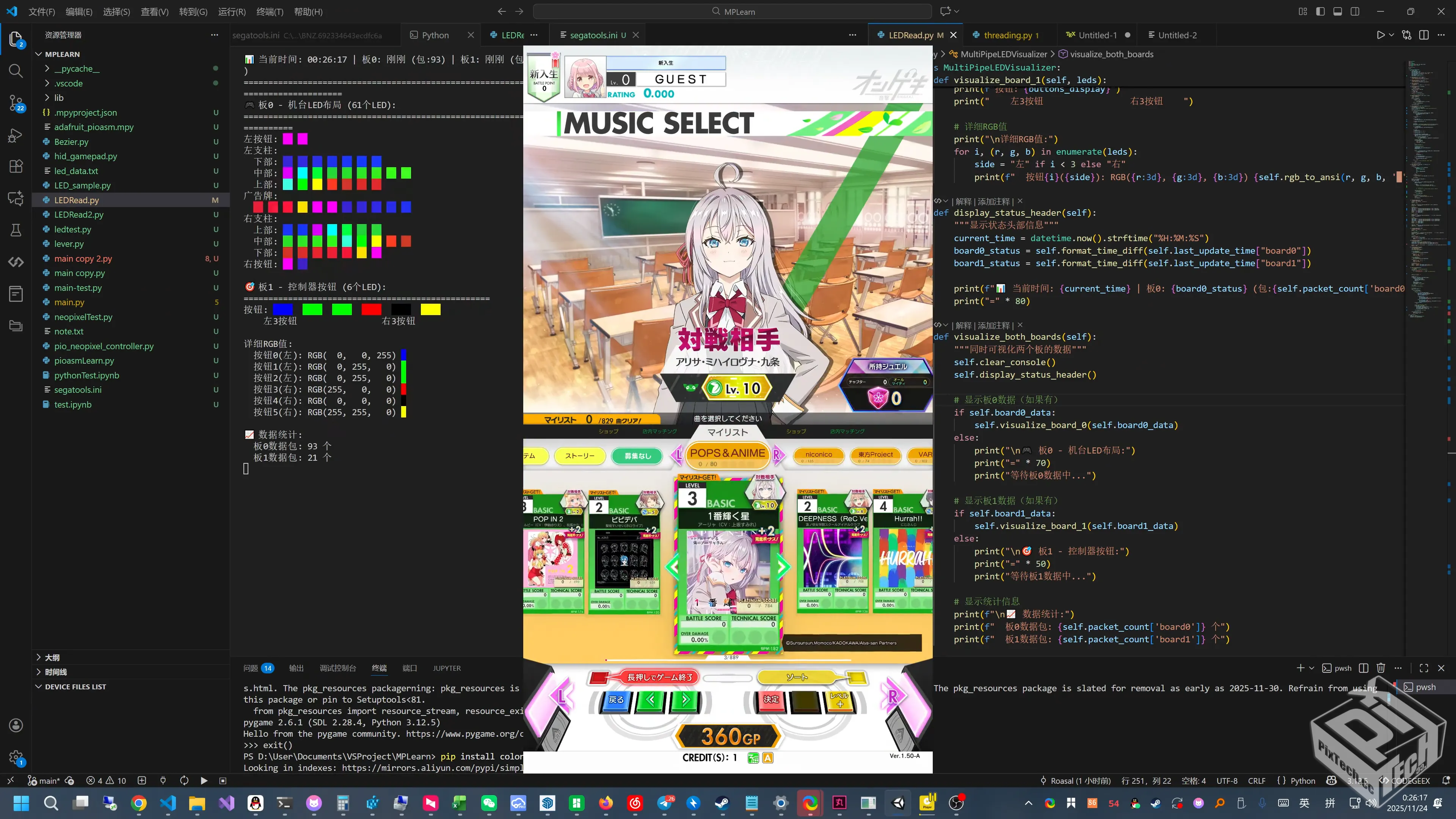
Task: Switch to the threading.py tab
Action: click(1008, 35)
